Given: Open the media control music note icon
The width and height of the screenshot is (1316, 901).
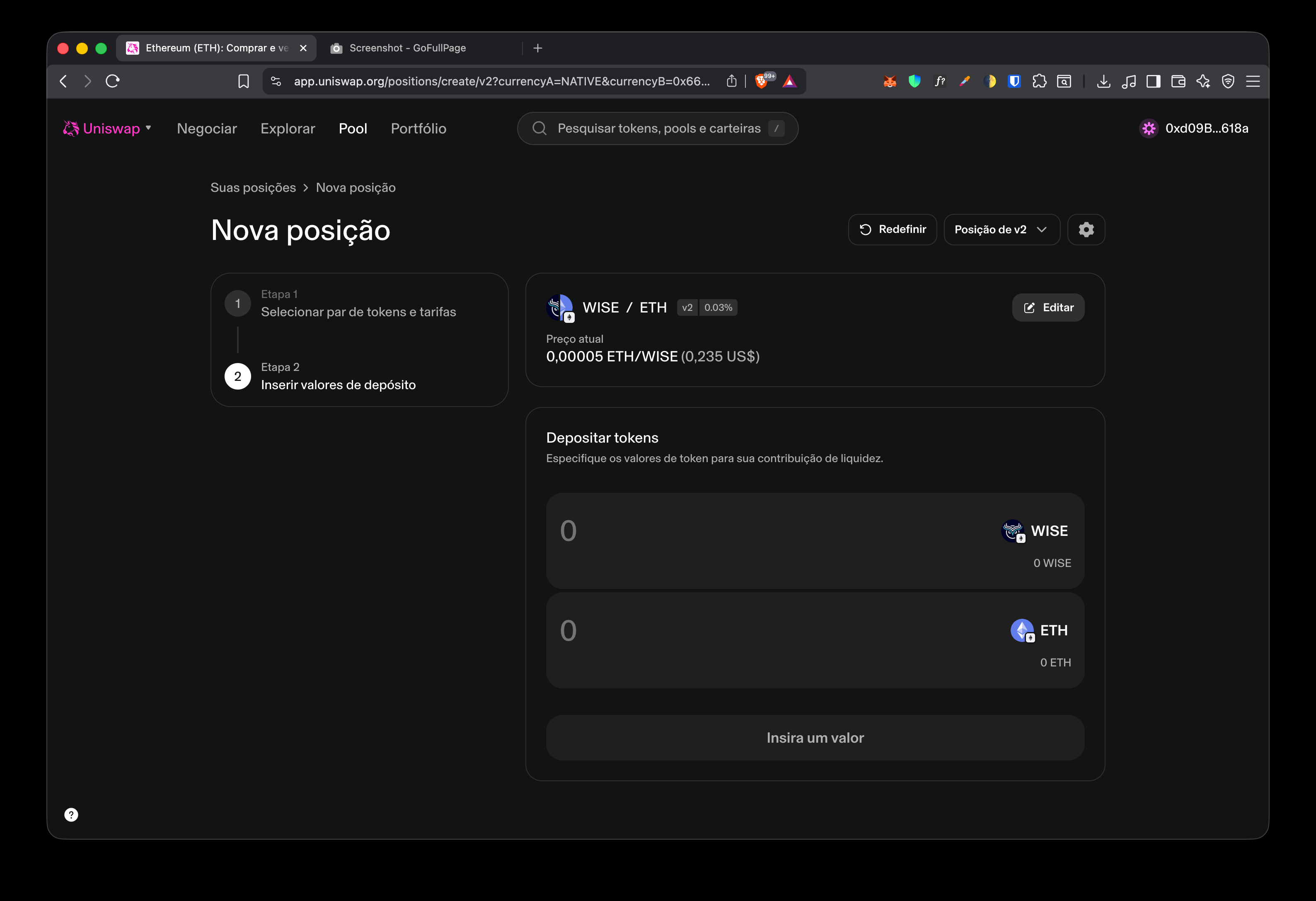Looking at the screenshot, I should click(x=1129, y=82).
